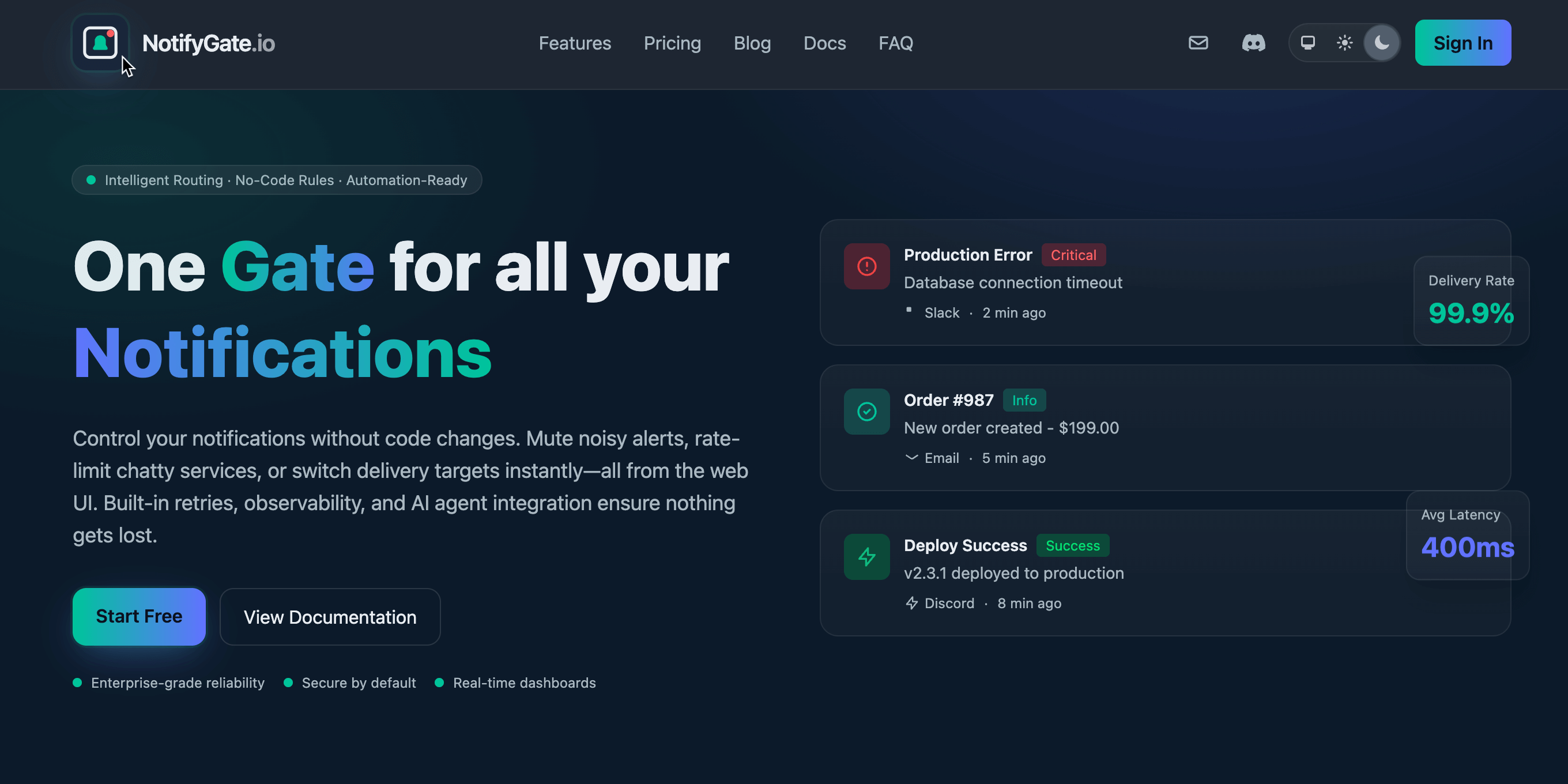Open the Blog page link
Image resolution: width=1568 pixels, height=784 pixels.
[x=752, y=43]
